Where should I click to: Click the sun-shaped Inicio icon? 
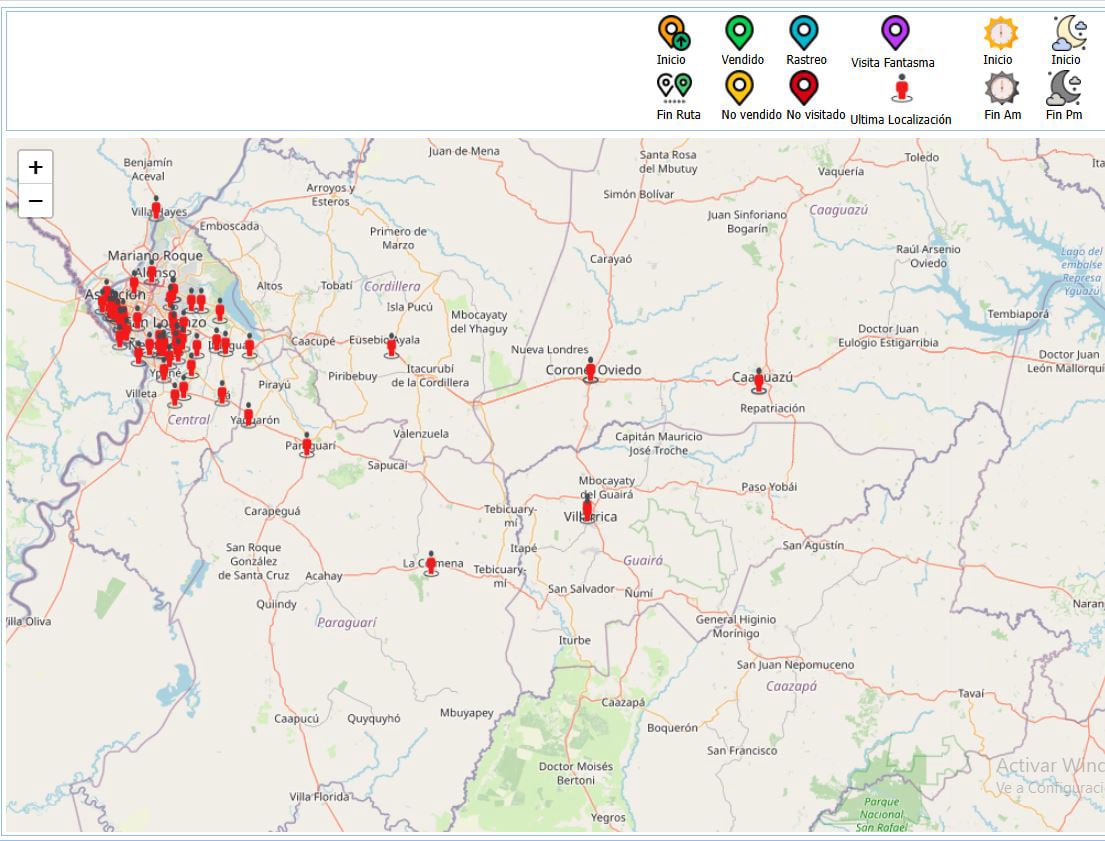(999, 33)
